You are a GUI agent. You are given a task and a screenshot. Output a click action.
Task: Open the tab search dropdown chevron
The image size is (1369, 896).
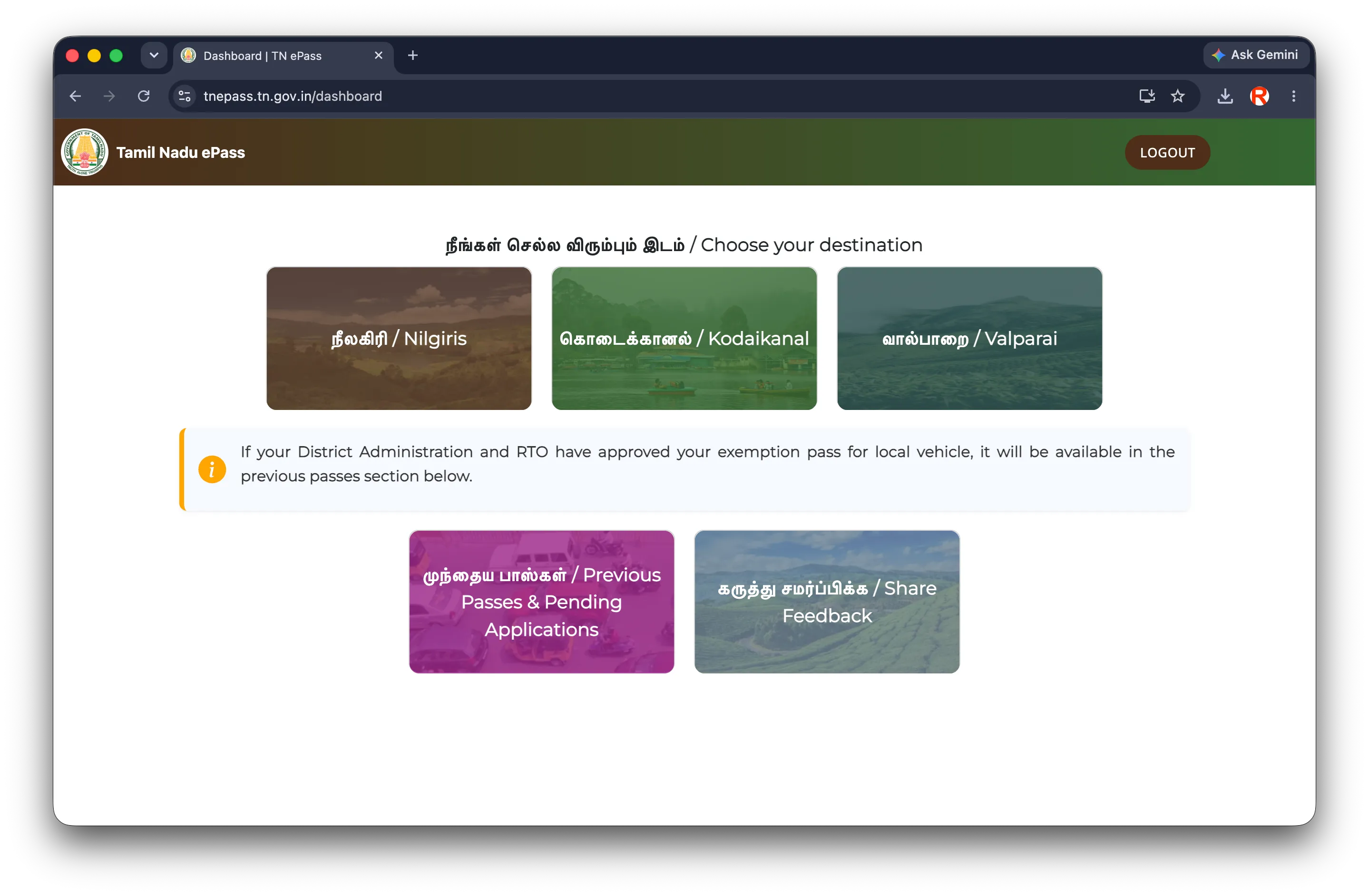pyautogui.click(x=154, y=55)
